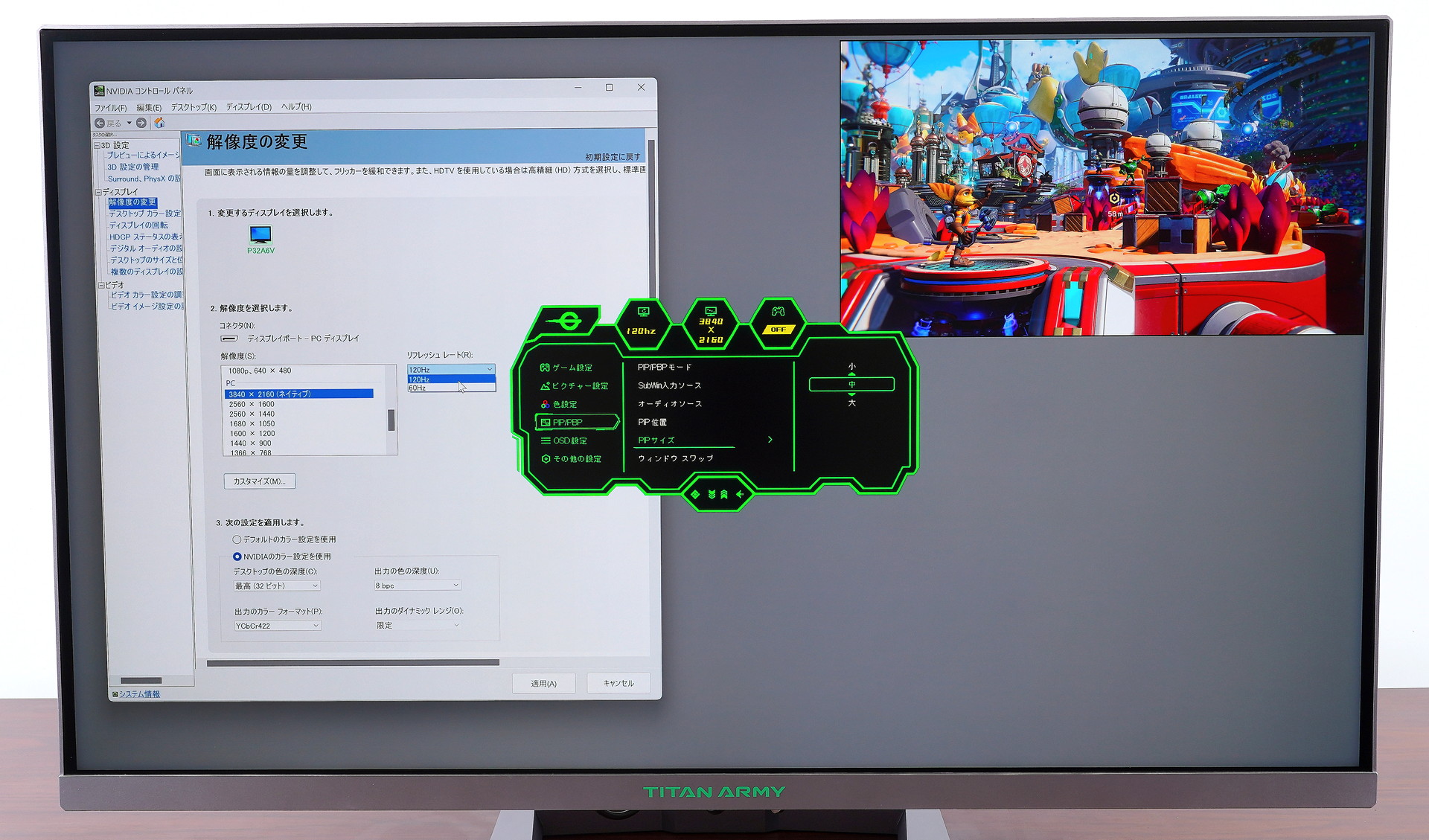Open the デスクトップ(K) menu
1429x840 pixels.
[x=194, y=107]
